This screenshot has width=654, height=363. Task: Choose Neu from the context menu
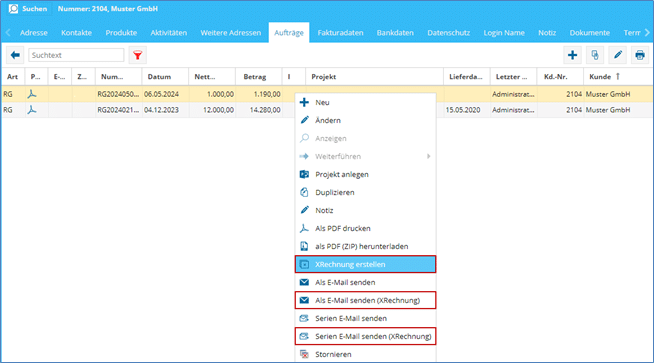click(365, 102)
